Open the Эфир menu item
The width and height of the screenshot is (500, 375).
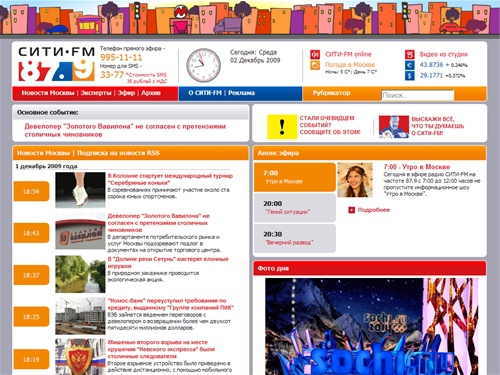[126, 93]
